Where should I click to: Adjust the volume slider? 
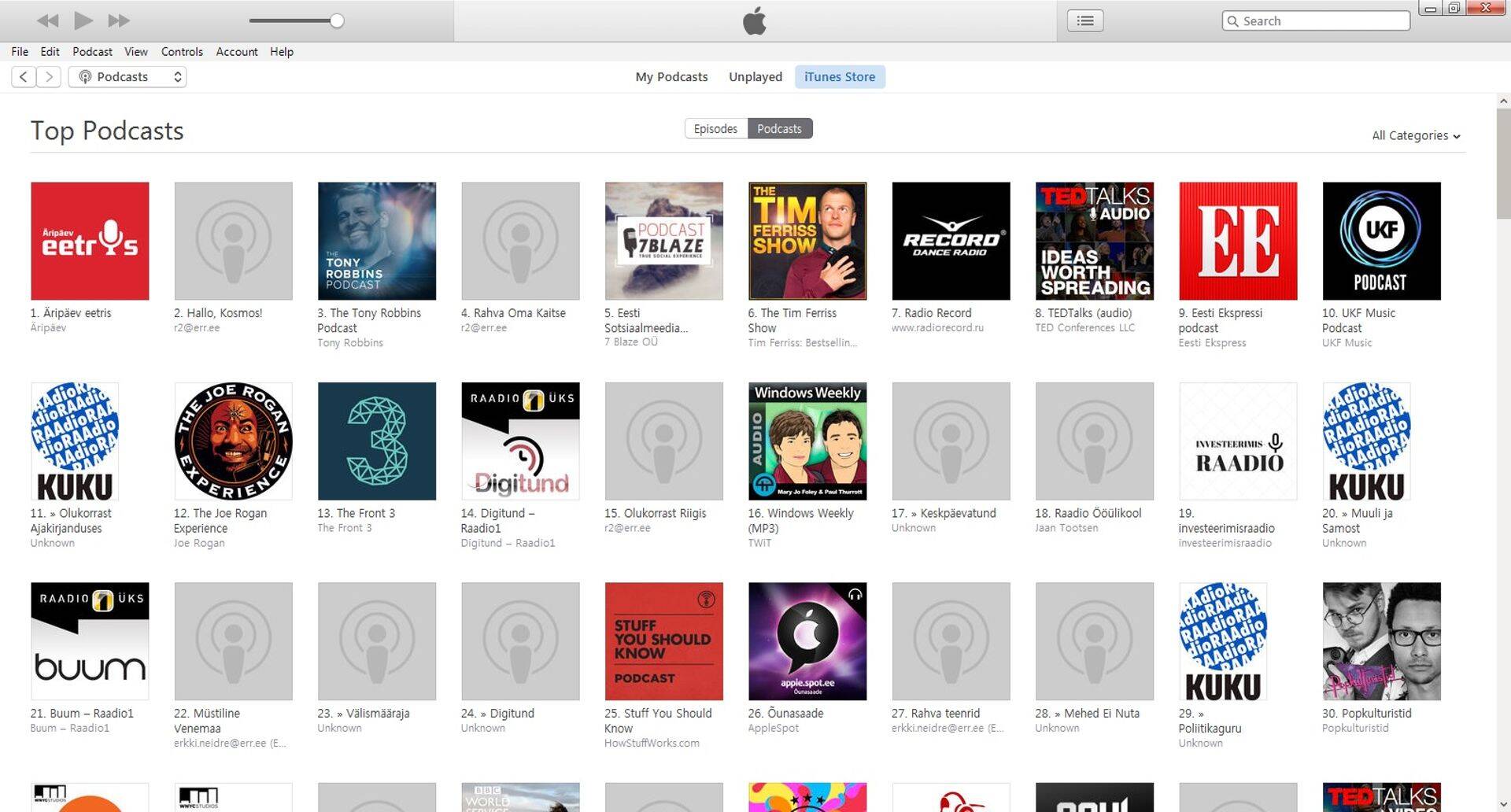[336, 20]
